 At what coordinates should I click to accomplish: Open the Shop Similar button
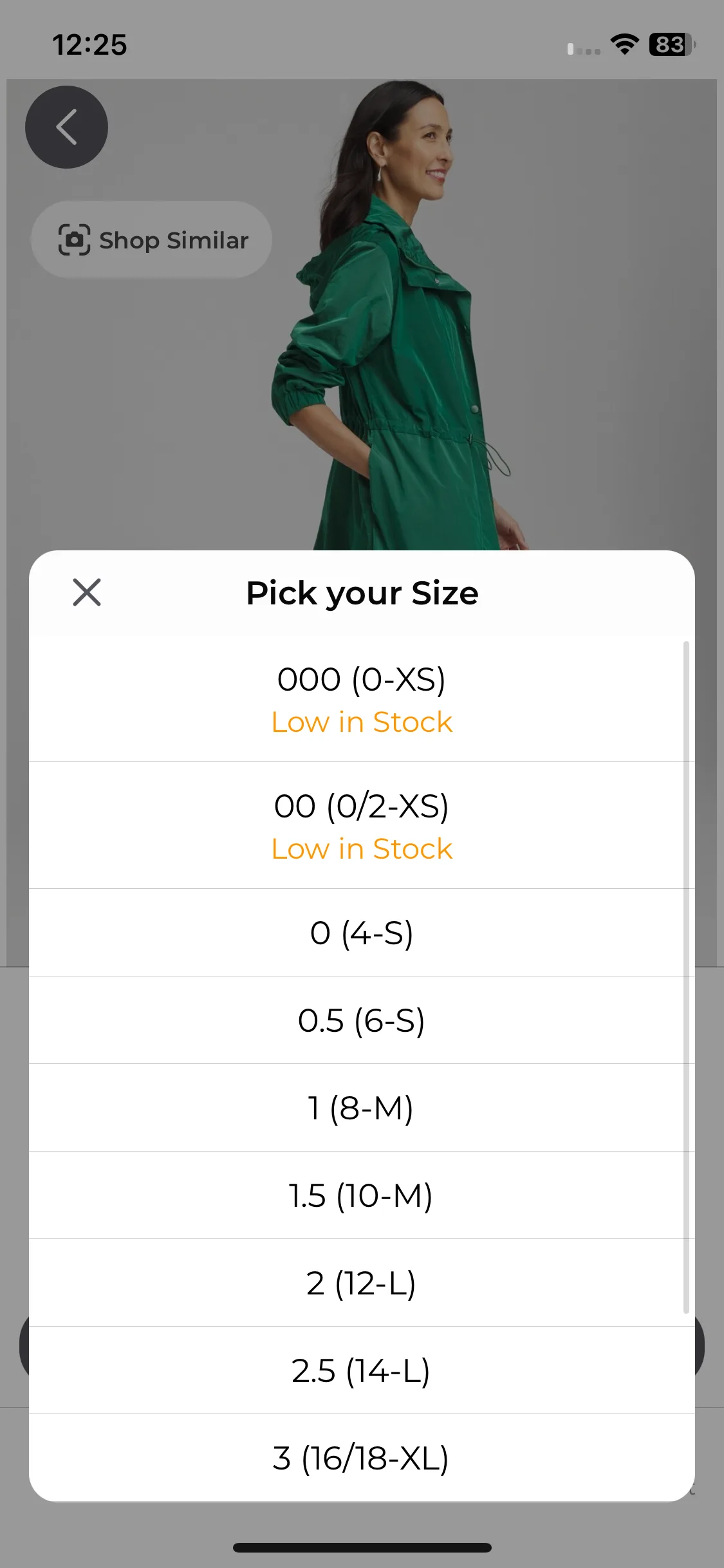[151, 239]
